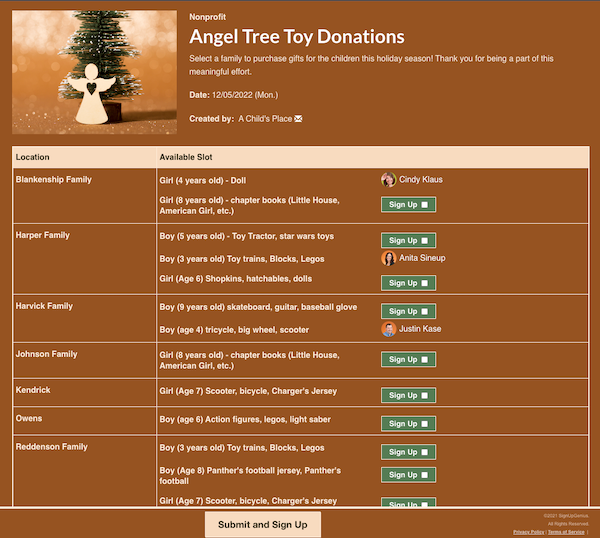Click Cindy Klaus's profile avatar

pyautogui.click(x=388, y=179)
